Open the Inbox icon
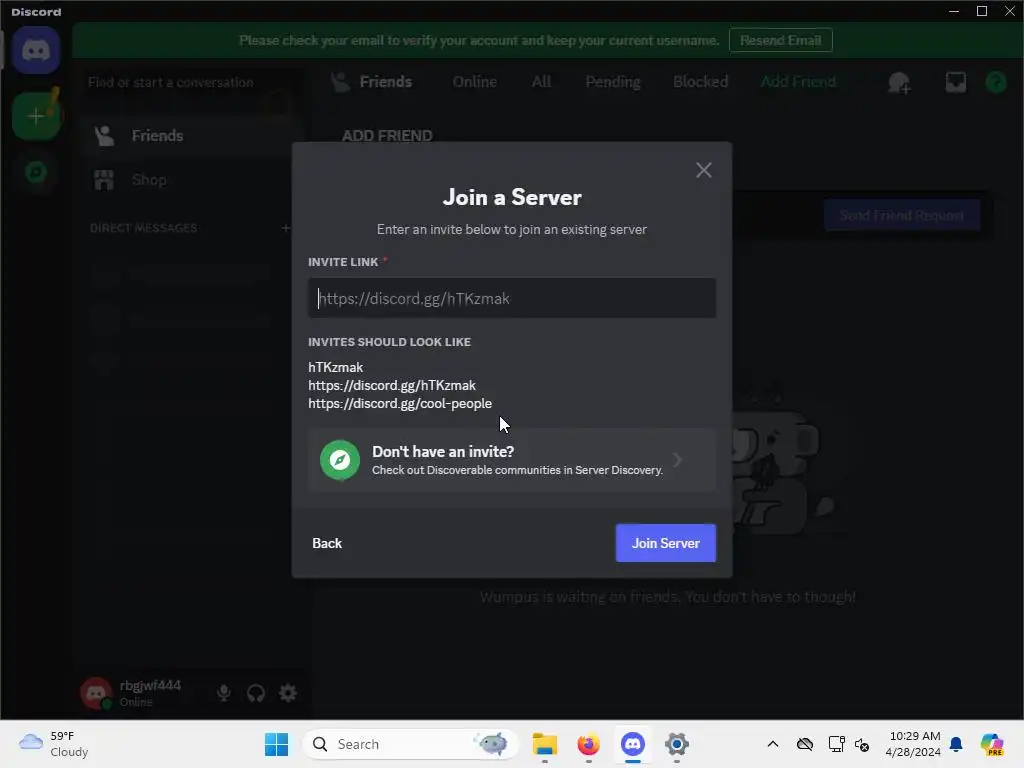The width and height of the screenshot is (1024, 768). click(955, 82)
